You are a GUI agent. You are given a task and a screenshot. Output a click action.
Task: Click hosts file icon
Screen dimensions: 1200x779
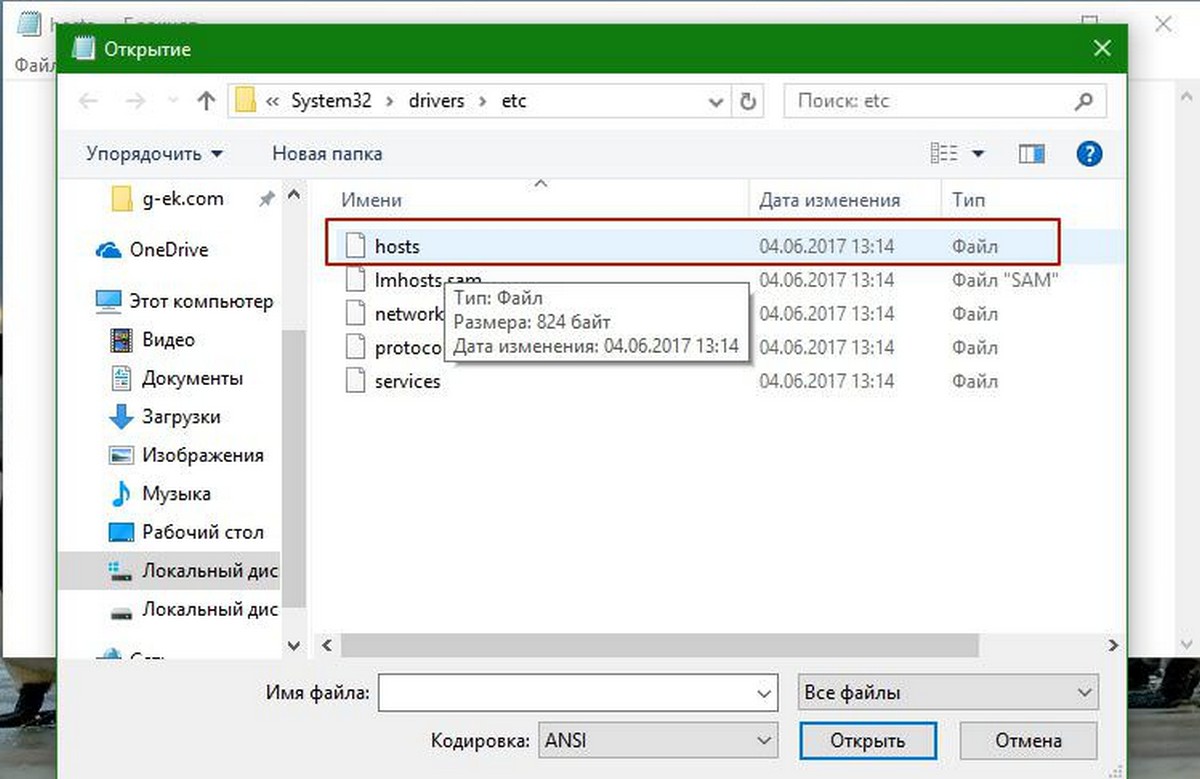(x=355, y=246)
